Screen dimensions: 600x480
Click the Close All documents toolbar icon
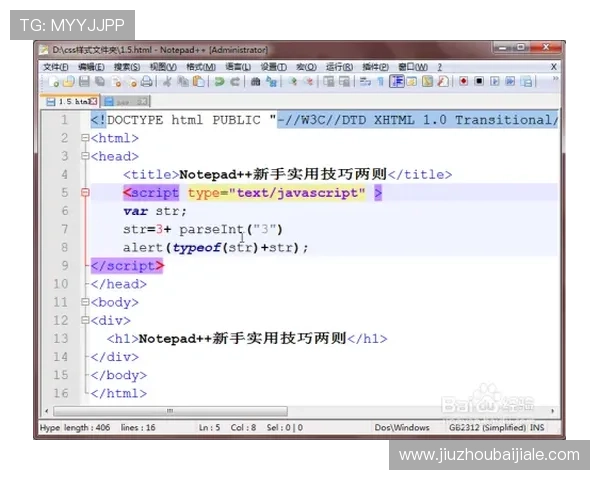[x=132, y=82]
